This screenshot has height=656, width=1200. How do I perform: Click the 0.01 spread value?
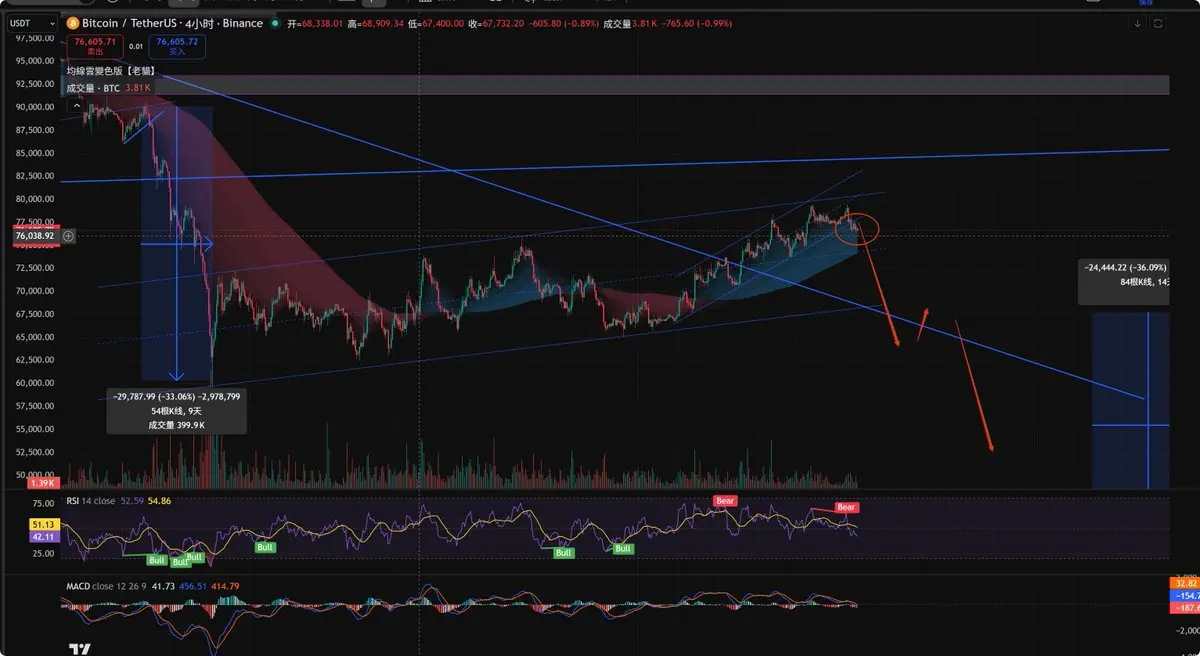pos(136,45)
